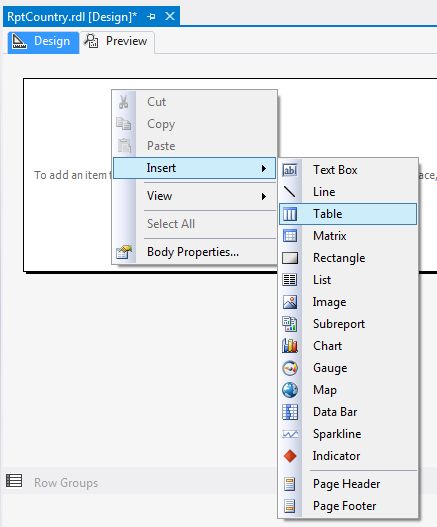Click the Data Bar icon
437x527 pixels.
click(x=289, y=412)
